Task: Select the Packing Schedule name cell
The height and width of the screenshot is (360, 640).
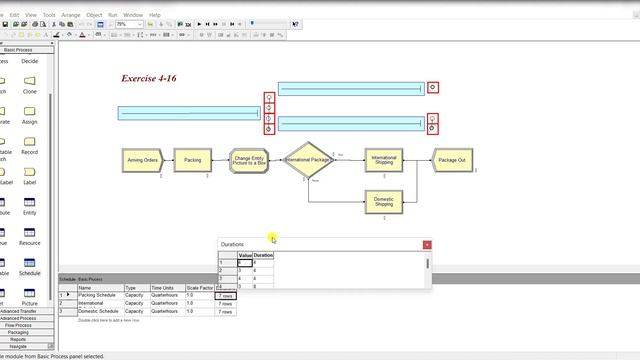Action: click(100, 295)
